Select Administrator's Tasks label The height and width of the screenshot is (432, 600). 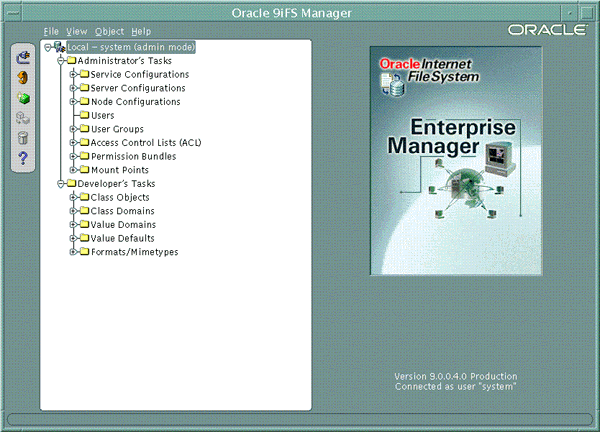(x=124, y=60)
